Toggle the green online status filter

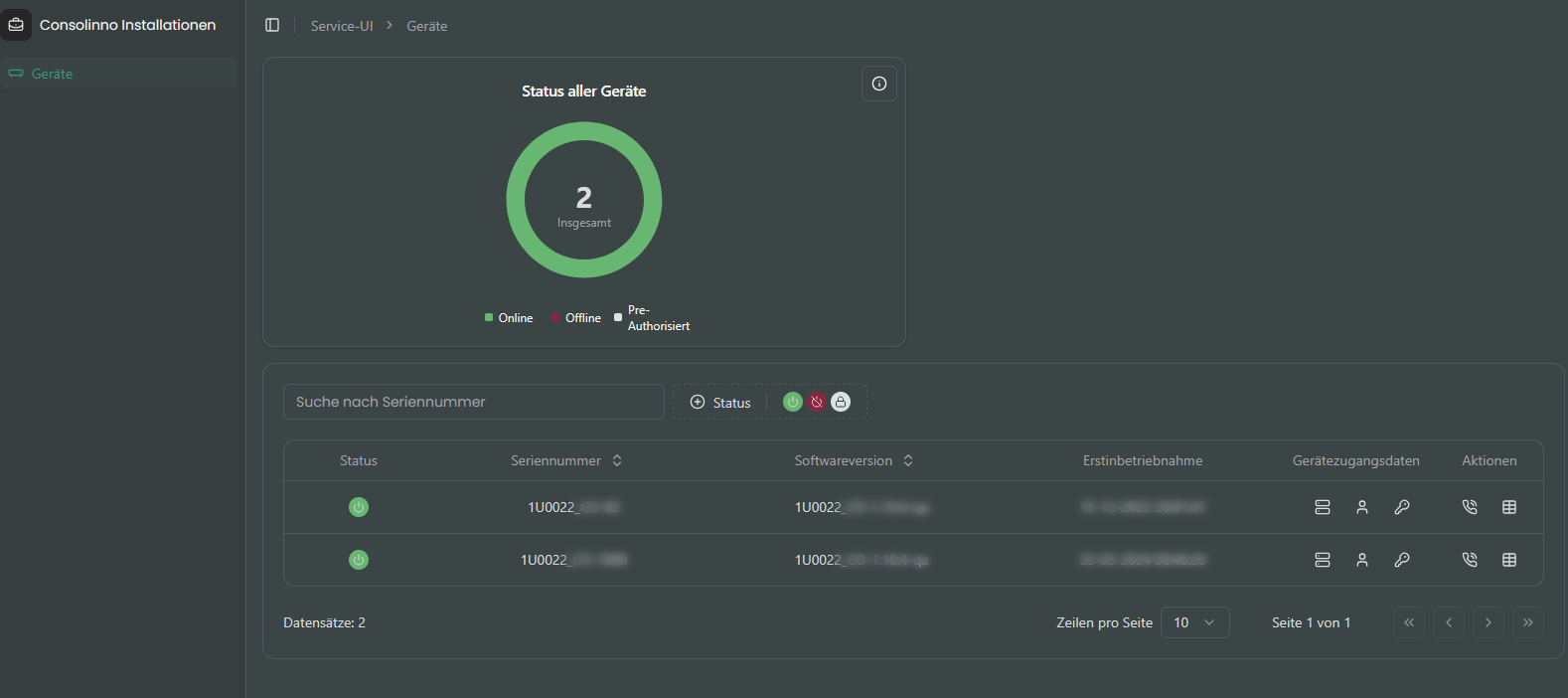point(792,402)
